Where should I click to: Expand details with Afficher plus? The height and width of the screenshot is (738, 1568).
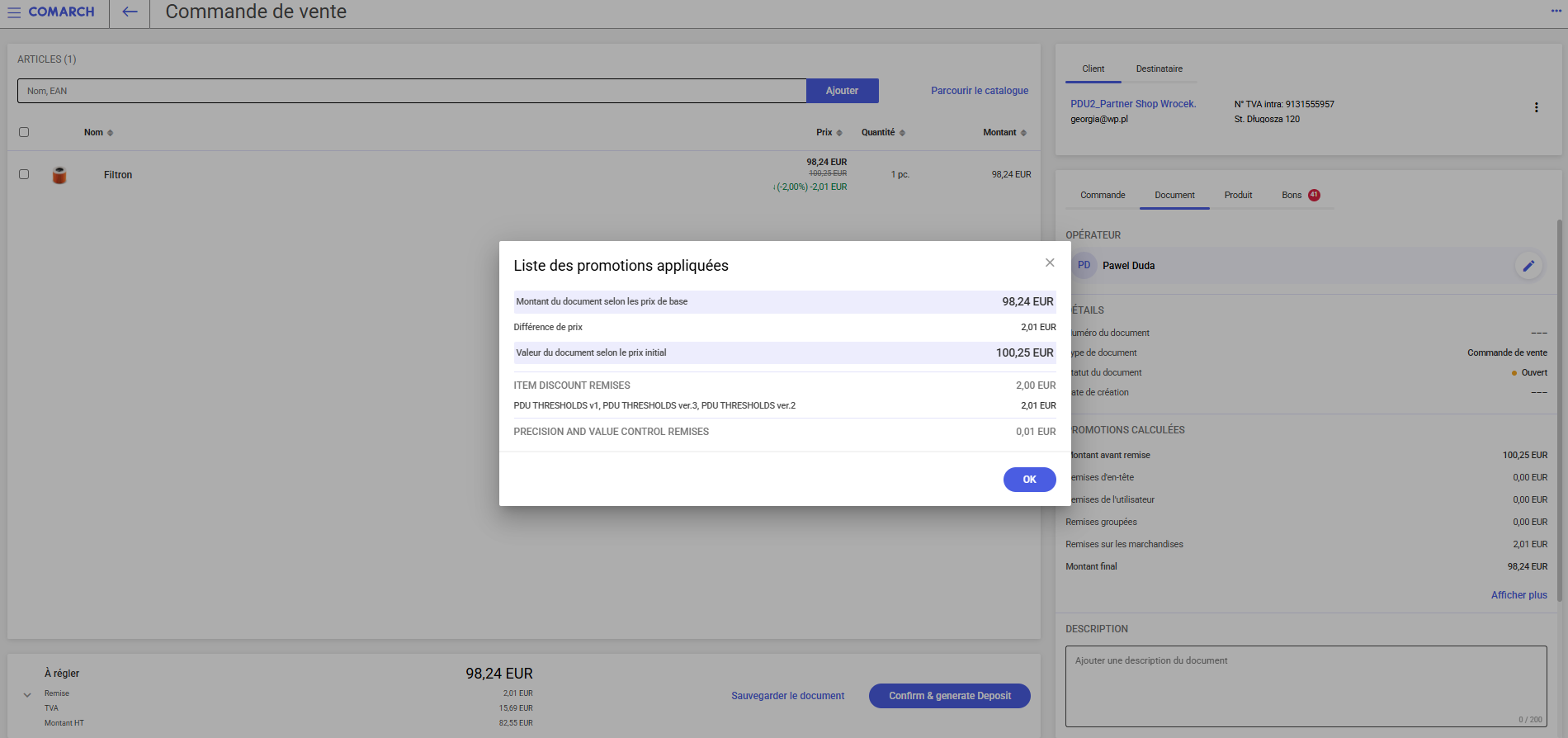pyautogui.click(x=1518, y=595)
